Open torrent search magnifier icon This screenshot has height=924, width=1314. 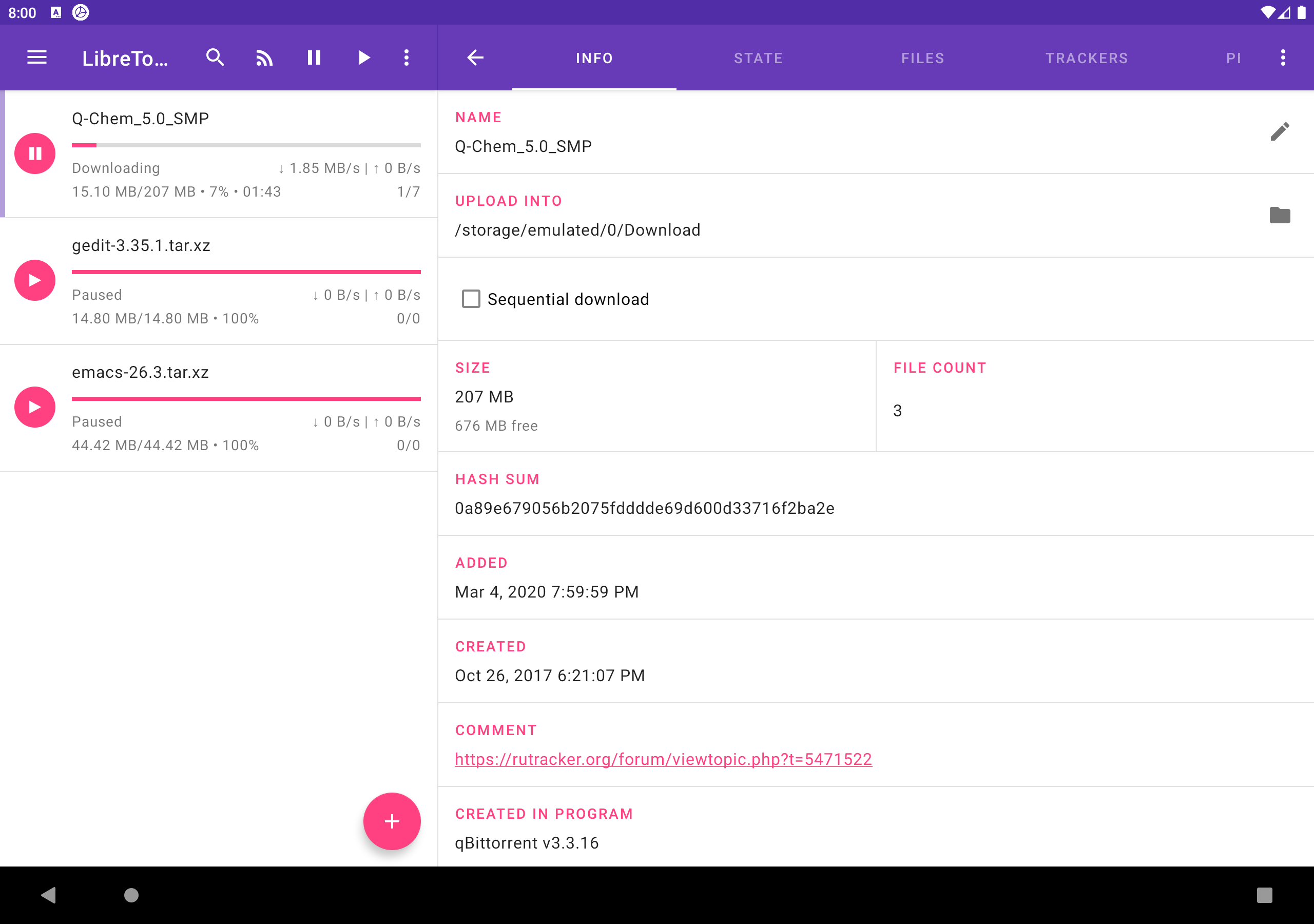(215, 57)
